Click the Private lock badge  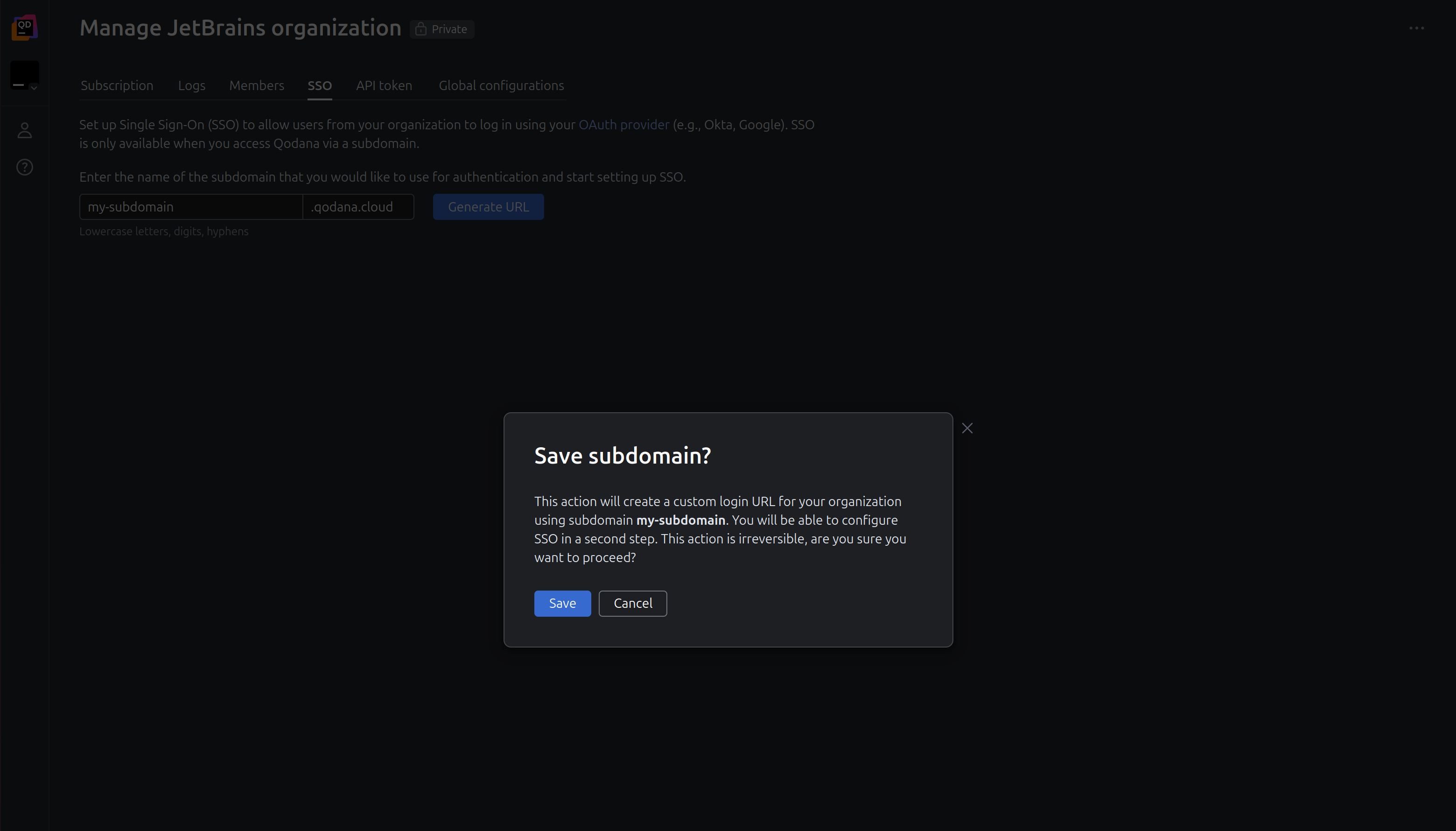pos(441,29)
